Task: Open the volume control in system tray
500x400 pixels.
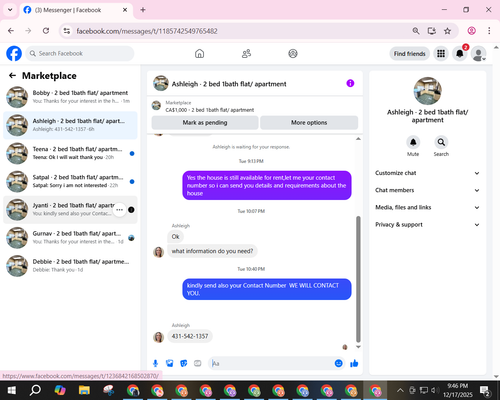Action: tap(434, 390)
